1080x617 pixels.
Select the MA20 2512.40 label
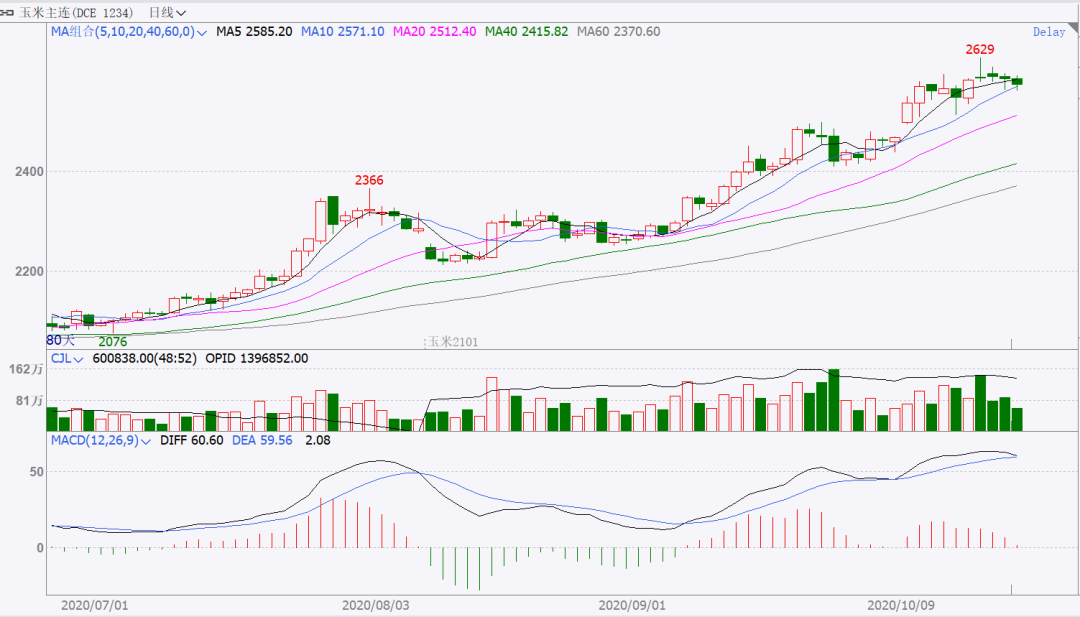(x=435, y=32)
